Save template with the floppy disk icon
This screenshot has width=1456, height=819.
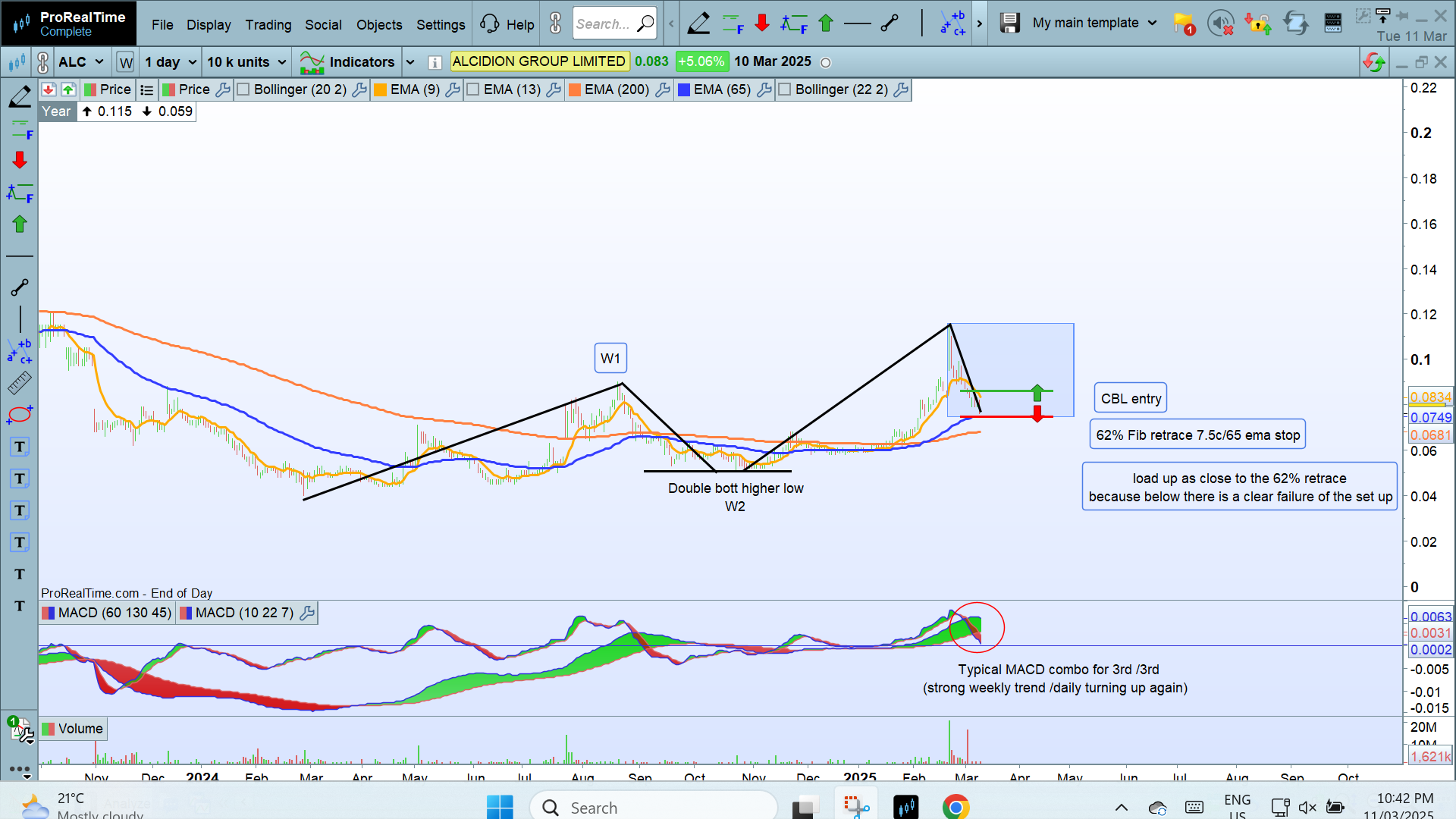(1009, 23)
